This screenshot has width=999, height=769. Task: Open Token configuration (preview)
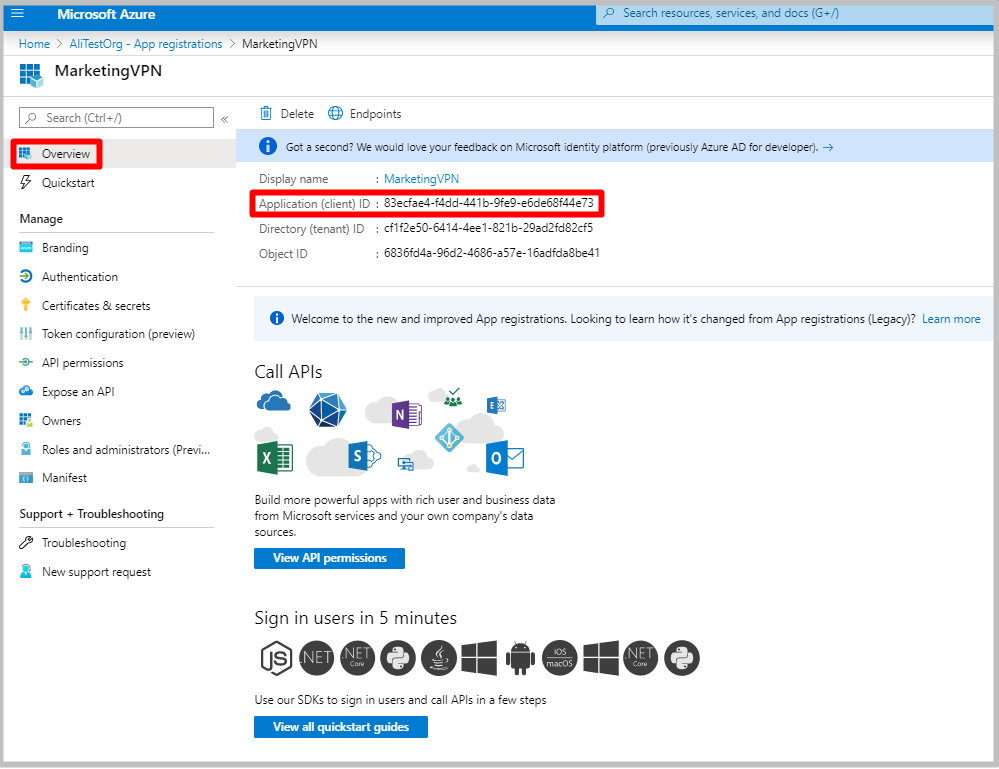click(x=119, y=334)
